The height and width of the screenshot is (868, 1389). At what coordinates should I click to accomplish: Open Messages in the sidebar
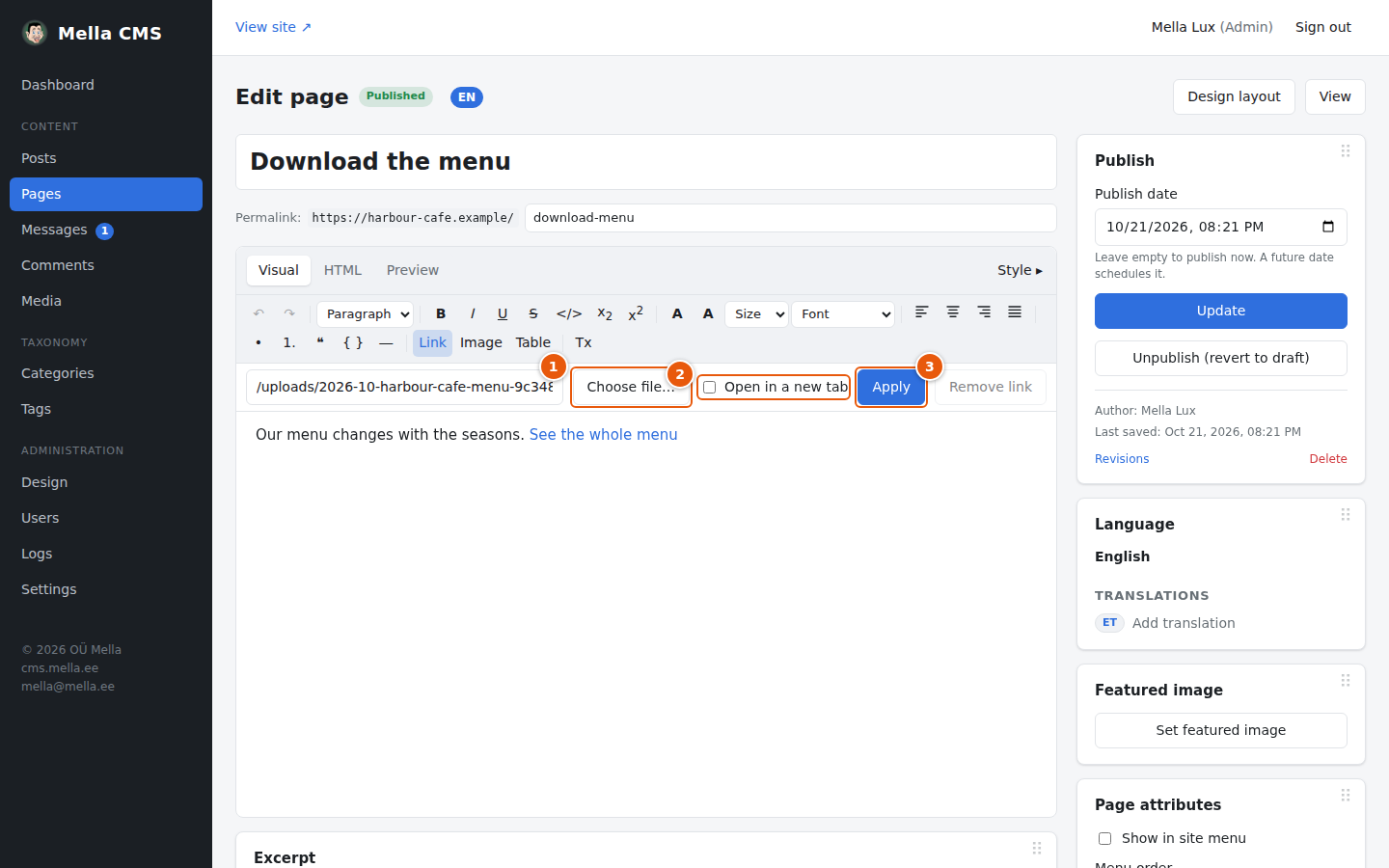tap(106, 230)
